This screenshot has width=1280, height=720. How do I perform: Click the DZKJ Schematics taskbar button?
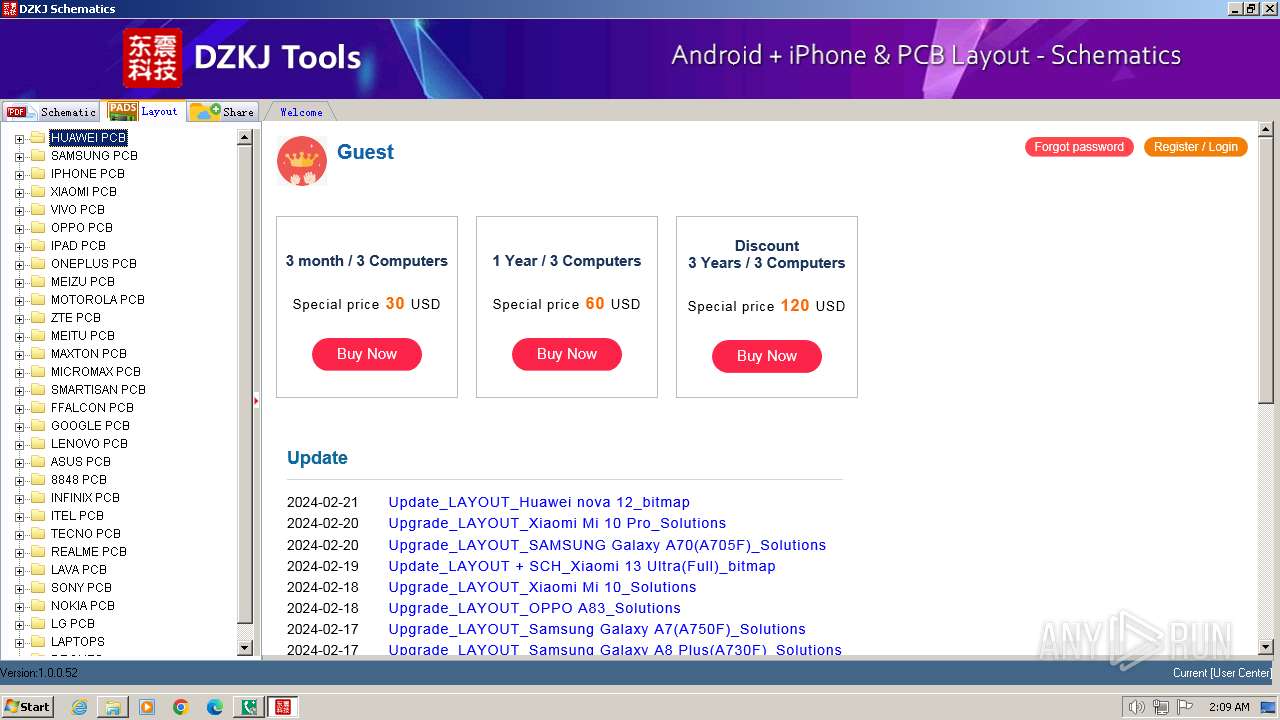click(283, 707)
